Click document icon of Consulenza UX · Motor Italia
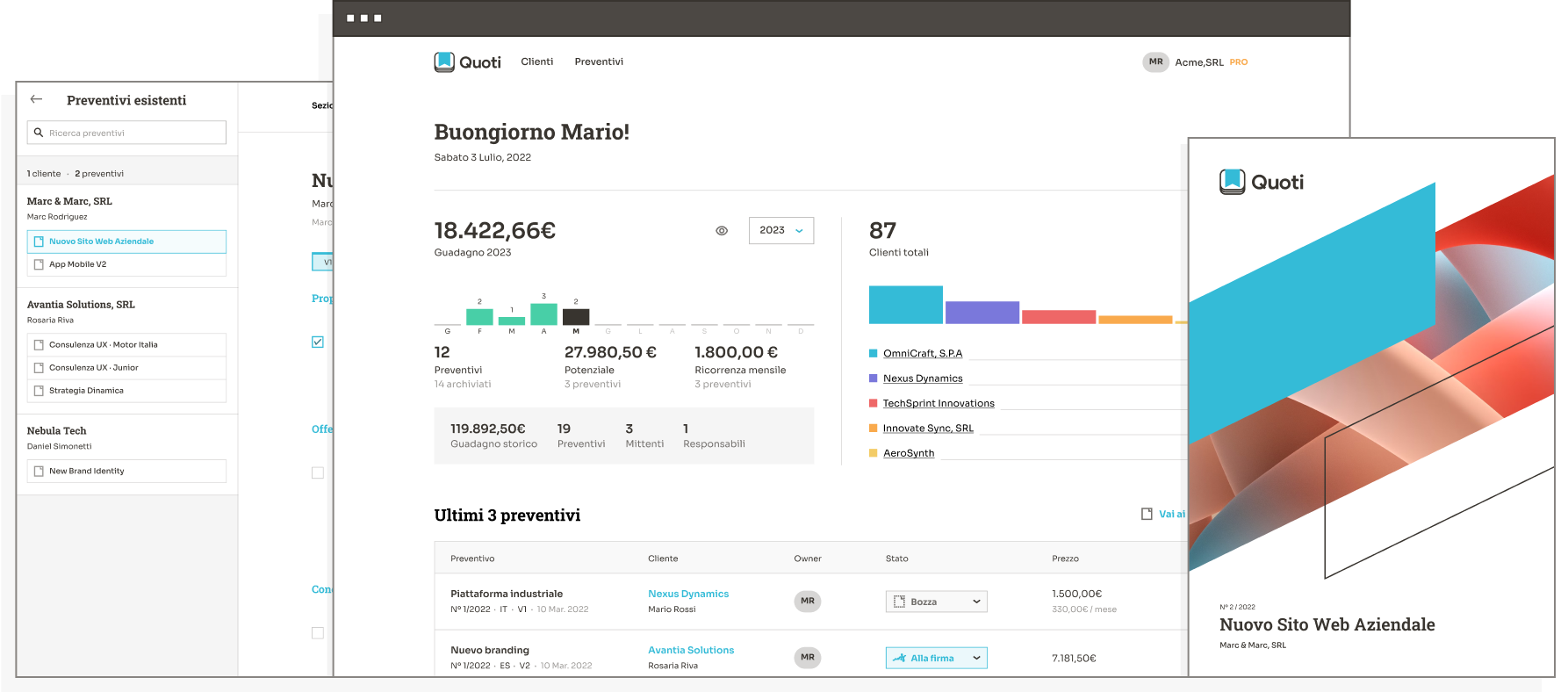 [x=39, y=345]
